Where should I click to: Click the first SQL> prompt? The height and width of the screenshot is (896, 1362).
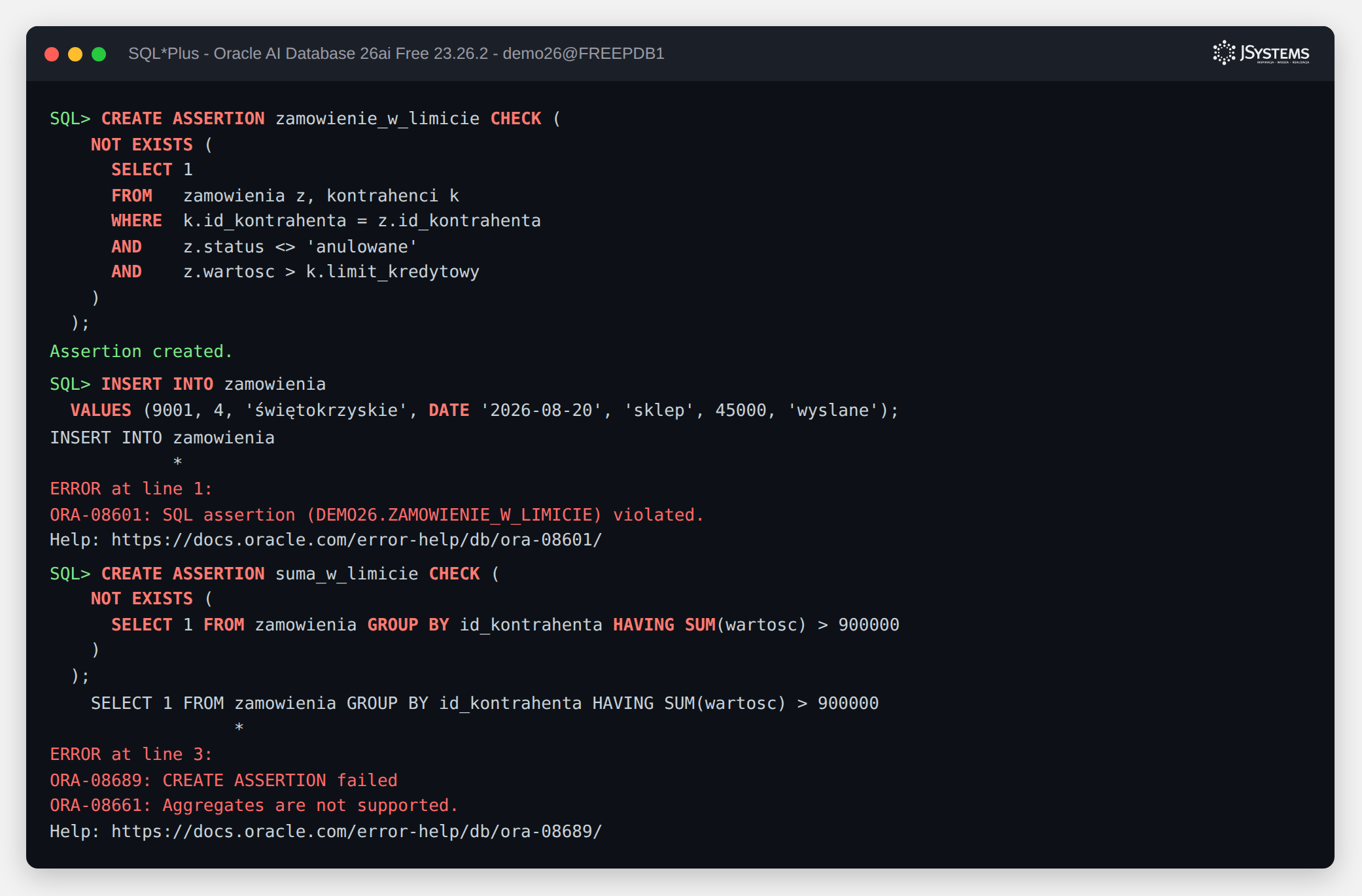click(70, 119)
